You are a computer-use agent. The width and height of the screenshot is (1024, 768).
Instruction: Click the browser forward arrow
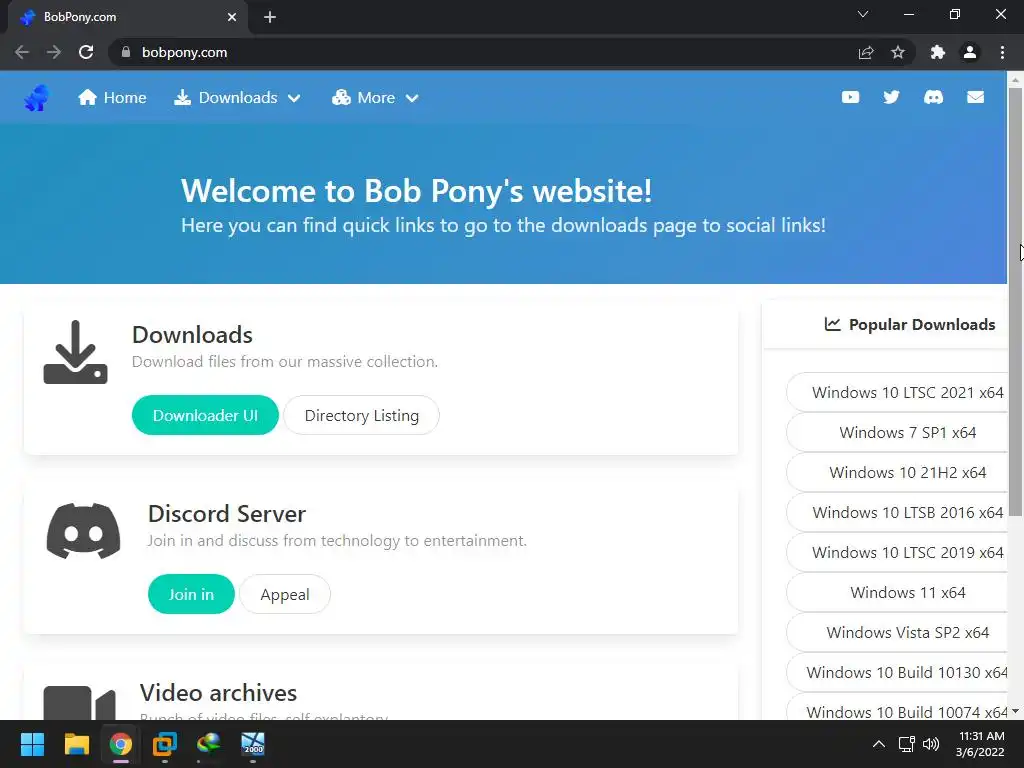(54, 52)
